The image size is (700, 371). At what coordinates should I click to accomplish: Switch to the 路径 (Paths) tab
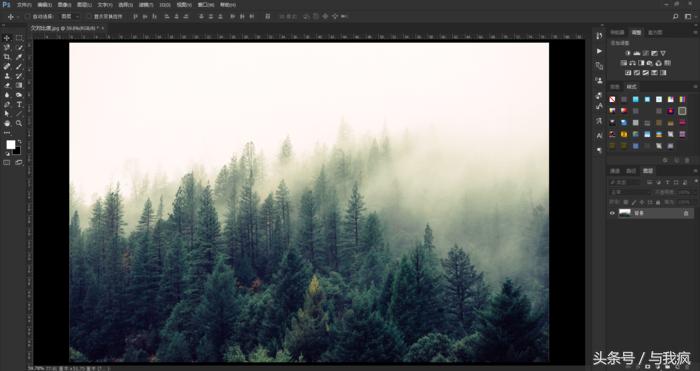click(631, 171)
